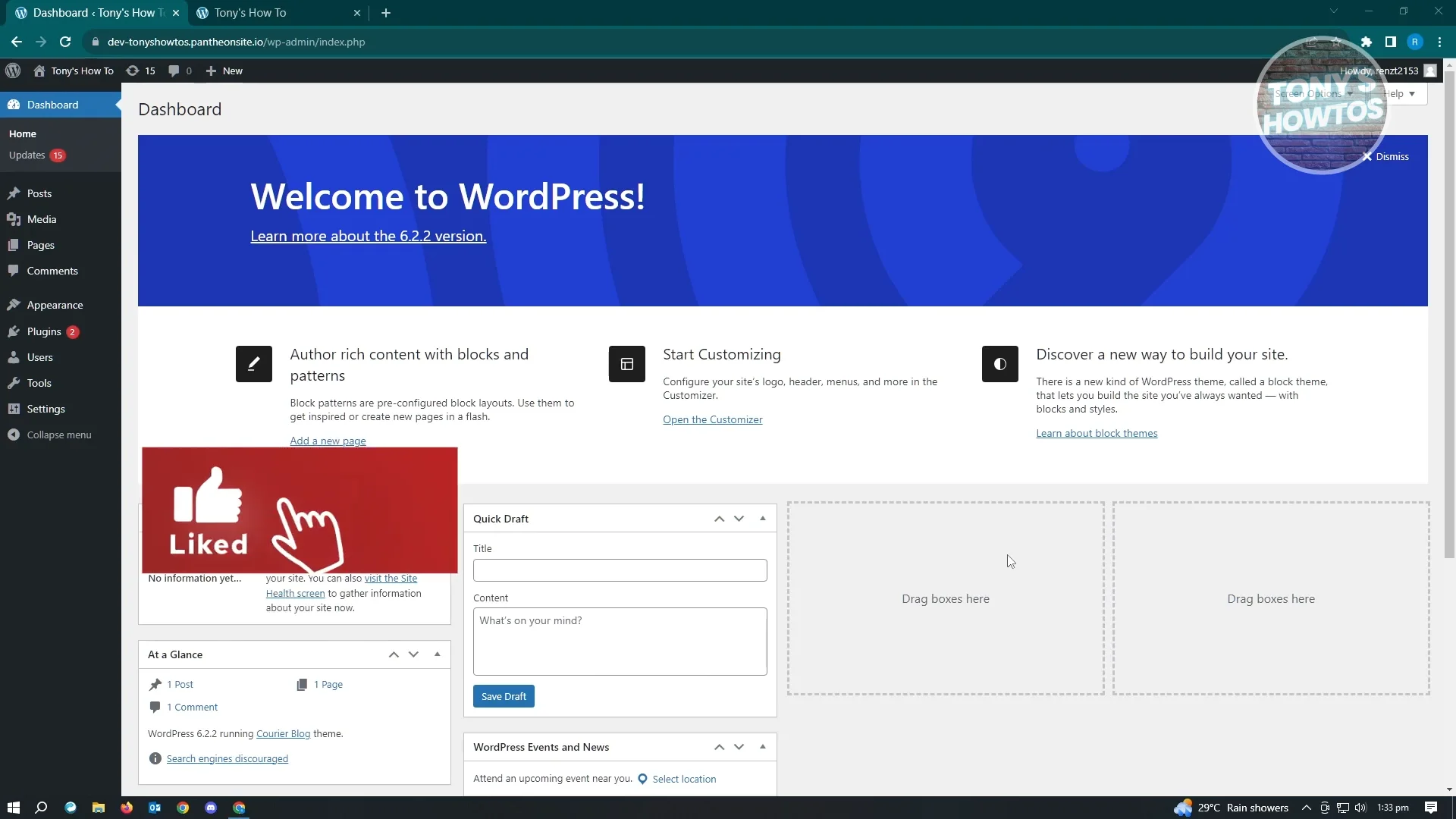Launch Firefox from the taskbar

pyautogui.click(x=127, y=807)
